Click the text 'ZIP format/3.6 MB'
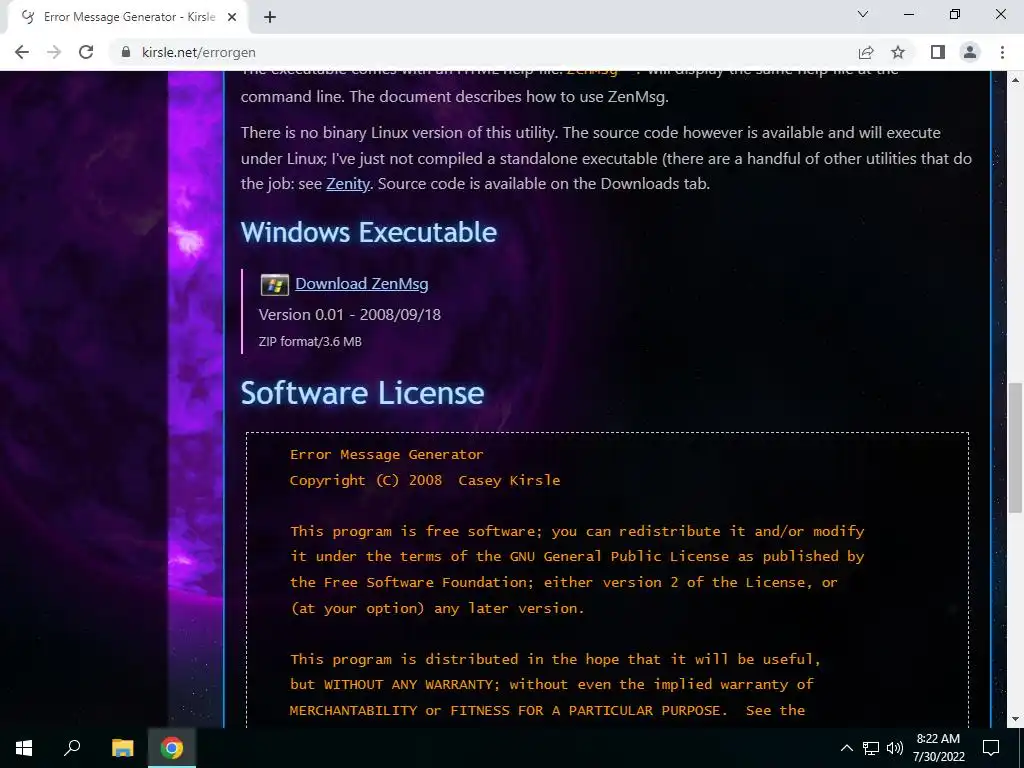Screen dimensions: 1024x768 pos(310,342)
